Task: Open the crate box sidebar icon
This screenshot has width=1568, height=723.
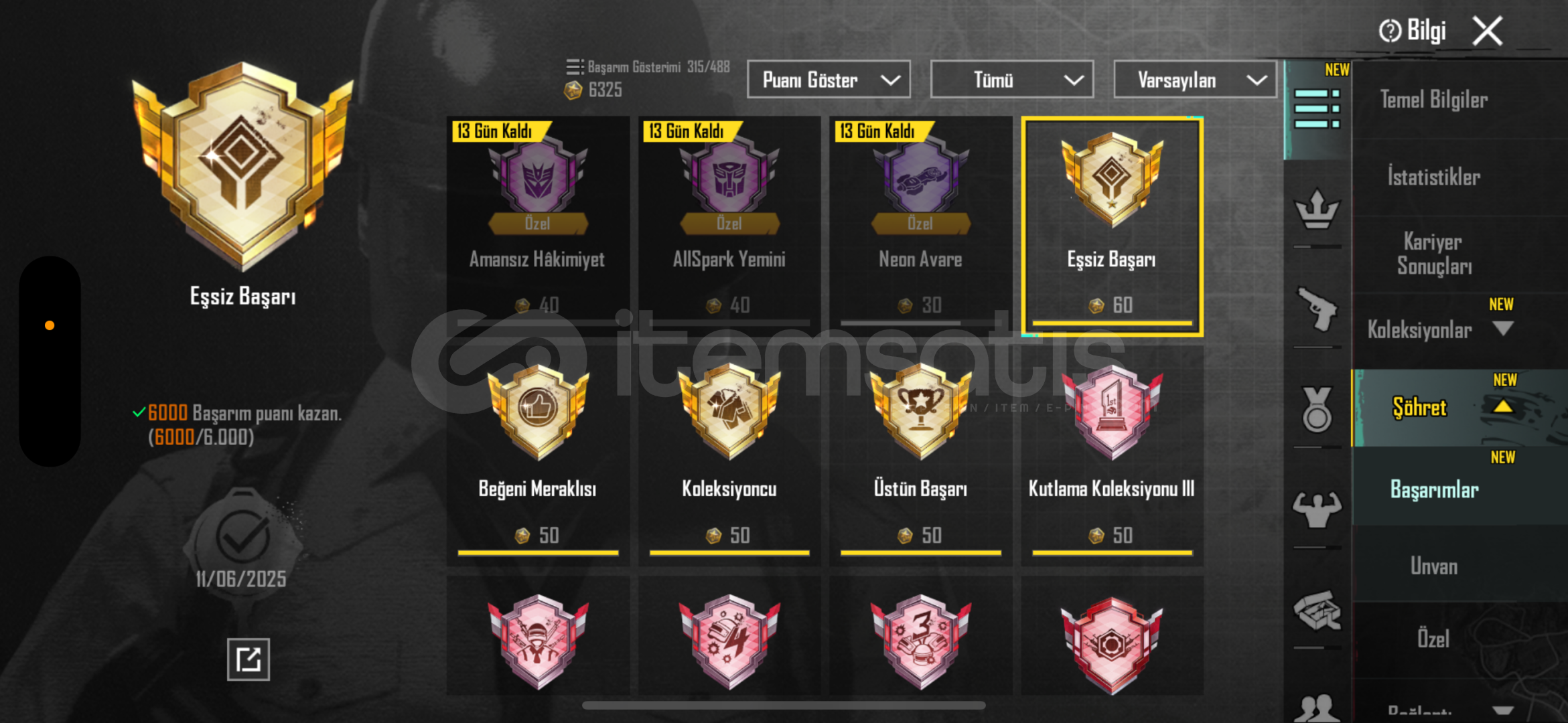Action: [x=1317, y=610]
